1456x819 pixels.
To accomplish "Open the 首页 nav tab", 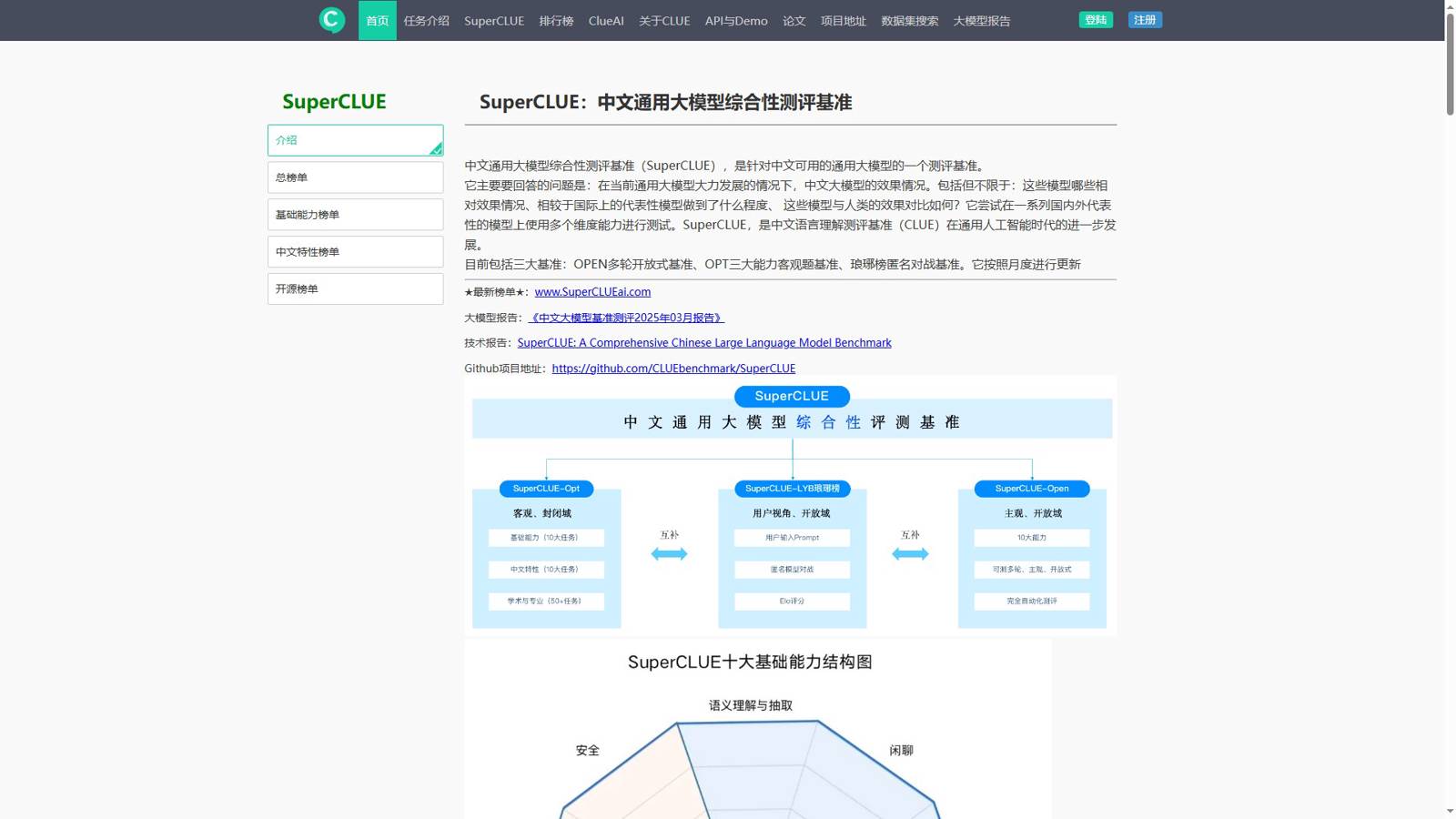I will [378, 20].
